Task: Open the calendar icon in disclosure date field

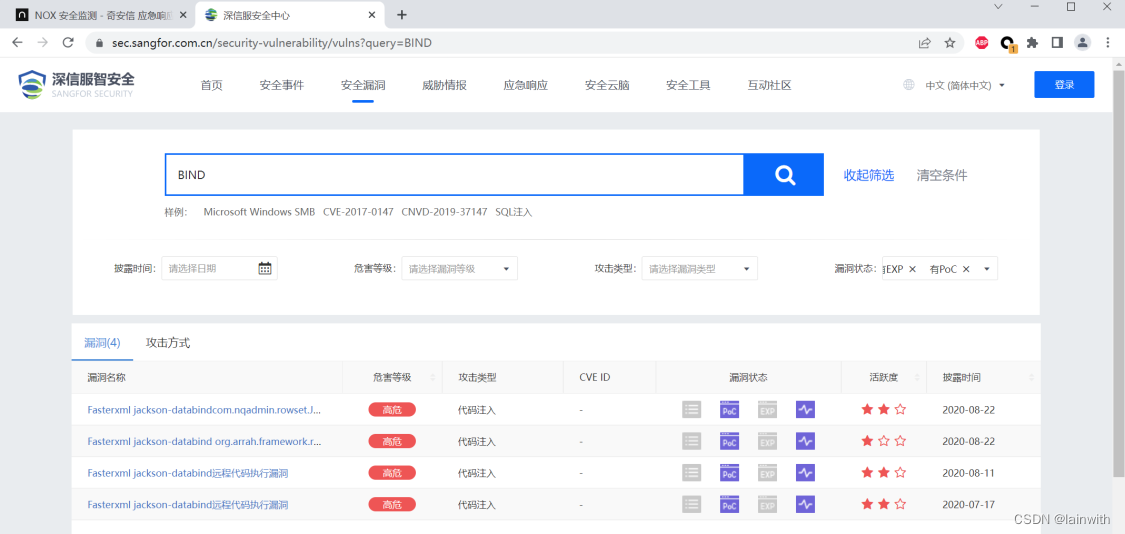Action: tap(265, 268)
